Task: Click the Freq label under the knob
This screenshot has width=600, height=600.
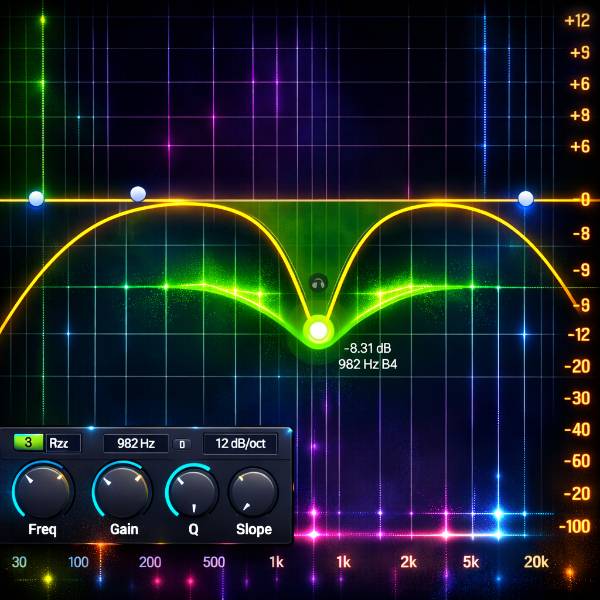Action: pyautogui.click(x=42, y=530)
